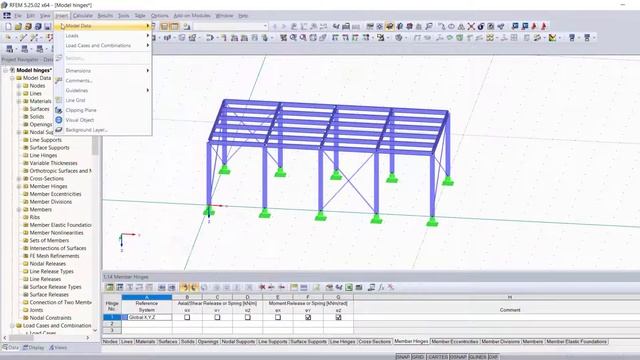Select Background Layer menu item
The image size is (640, 360).
pos(103,130)
